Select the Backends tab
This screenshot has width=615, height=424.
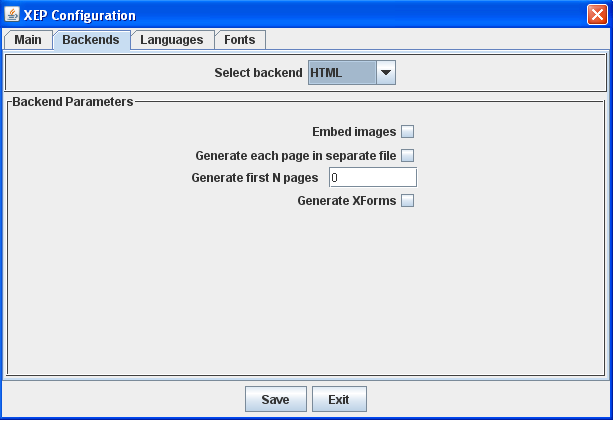click(91, 40)
